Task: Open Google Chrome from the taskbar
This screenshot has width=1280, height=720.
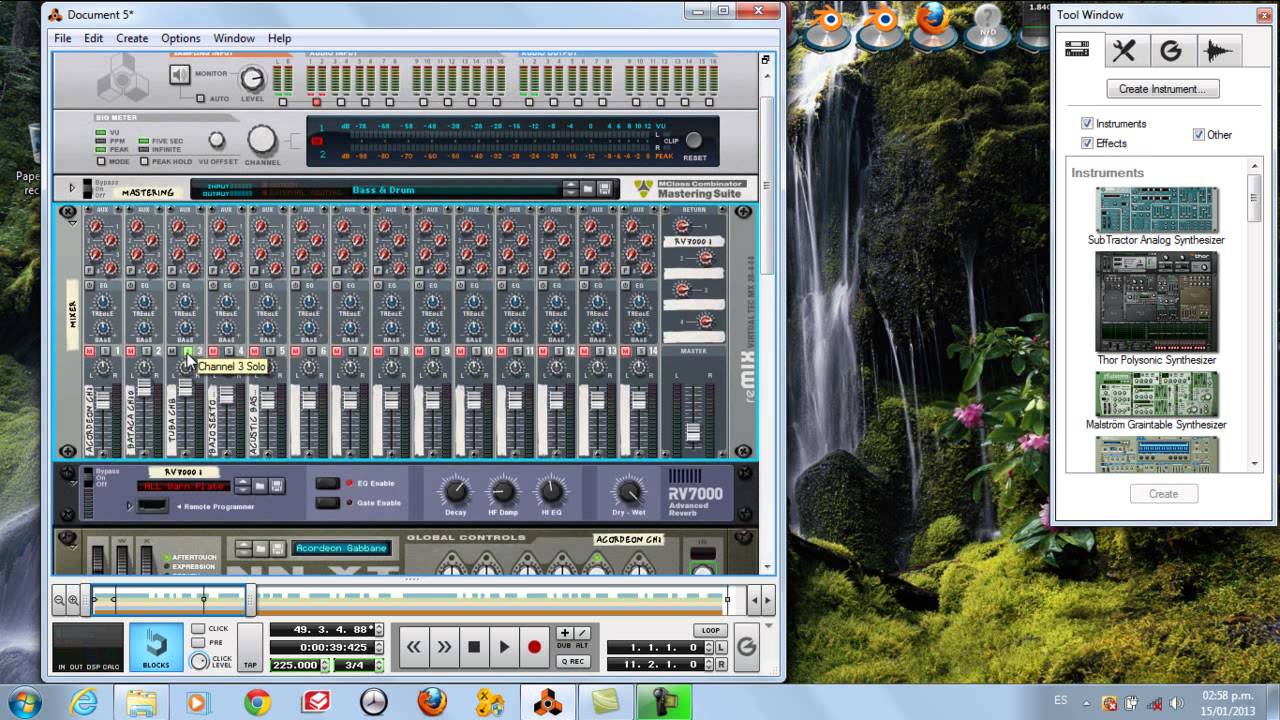Action: [x=258, y=702]
